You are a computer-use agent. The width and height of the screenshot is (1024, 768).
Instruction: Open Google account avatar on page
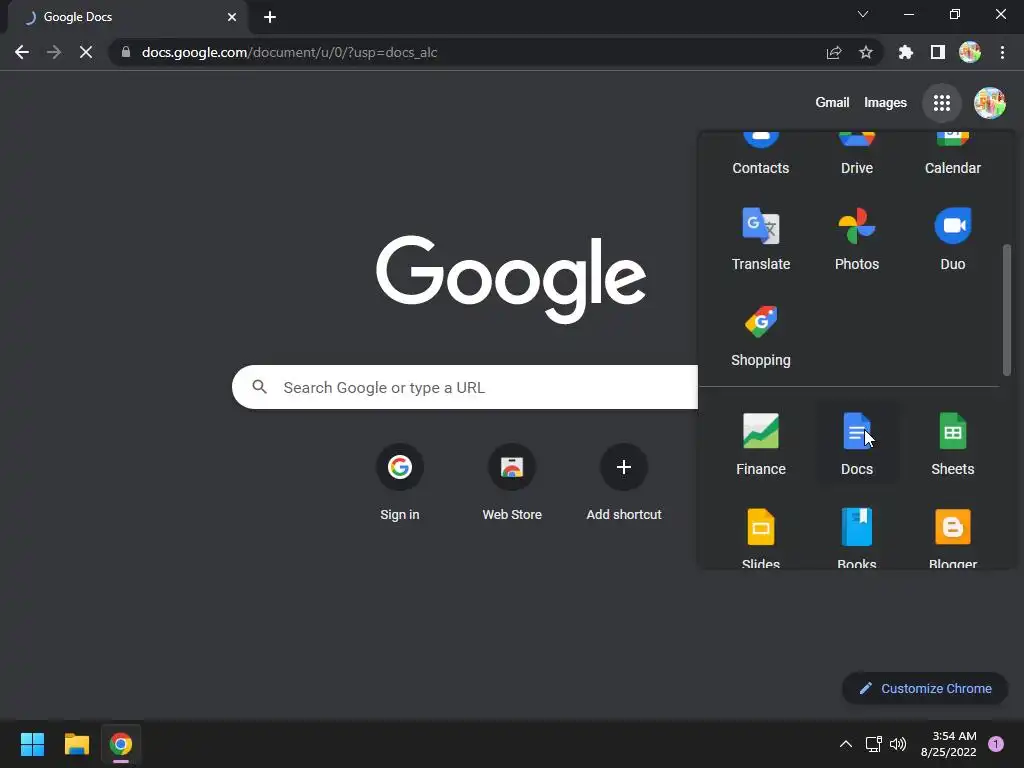pos(989,103)
